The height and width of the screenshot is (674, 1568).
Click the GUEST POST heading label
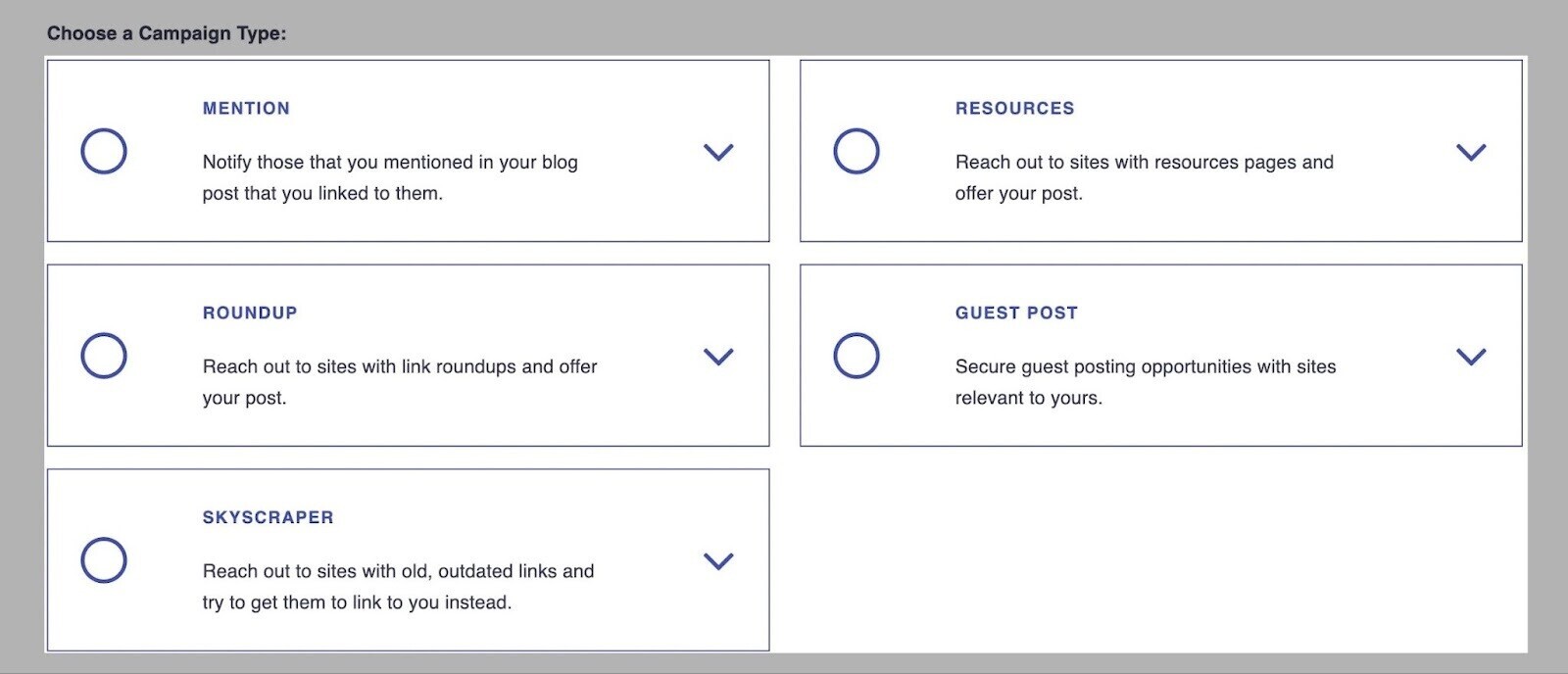[1017, 313]
